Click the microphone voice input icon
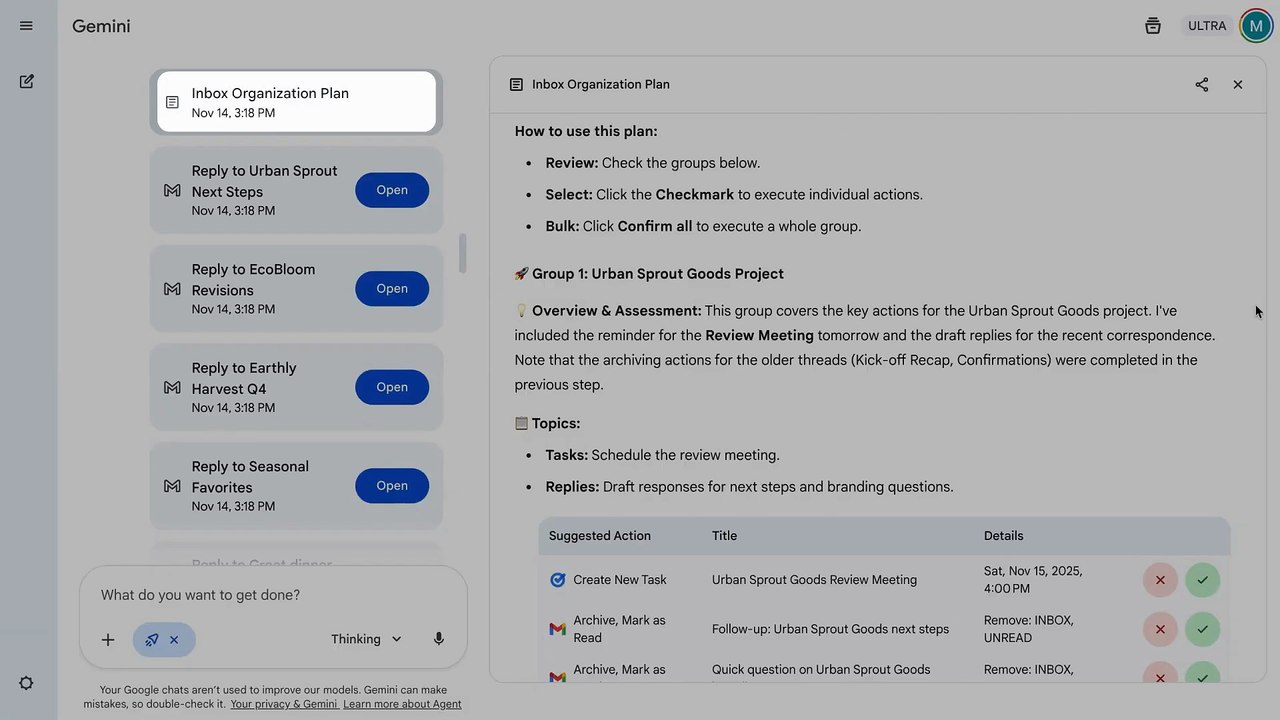1280x720 pixels. pyautogui.click(x=438, y=639)
